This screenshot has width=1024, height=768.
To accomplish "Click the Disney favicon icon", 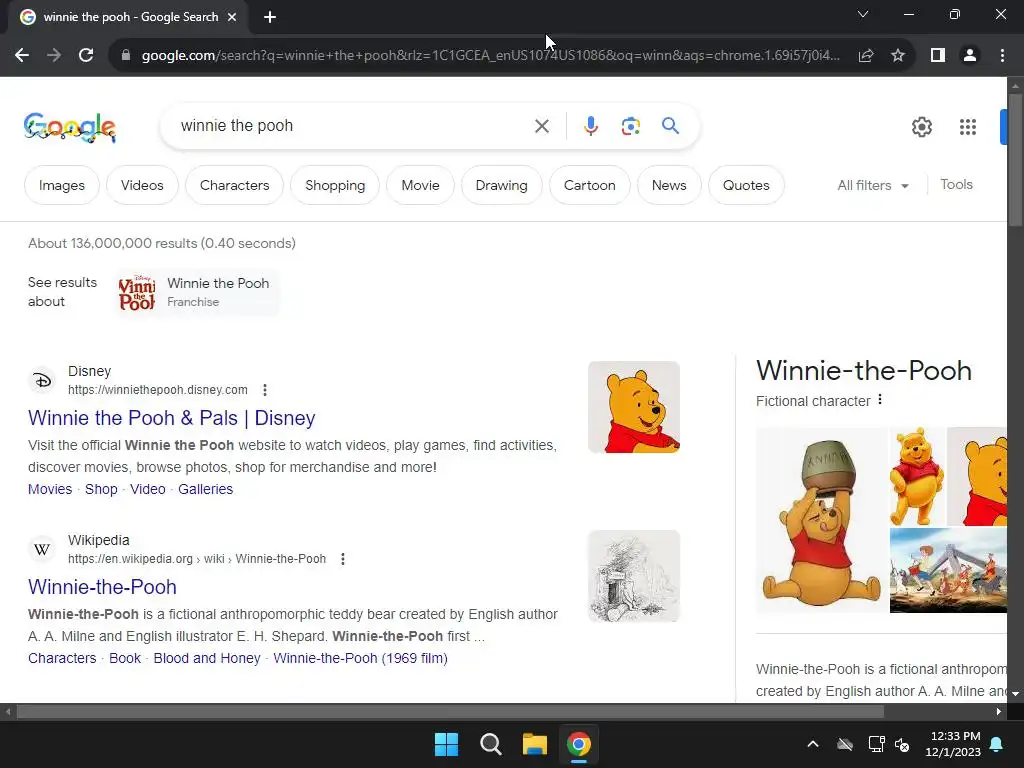I will (x=42, y=380).
